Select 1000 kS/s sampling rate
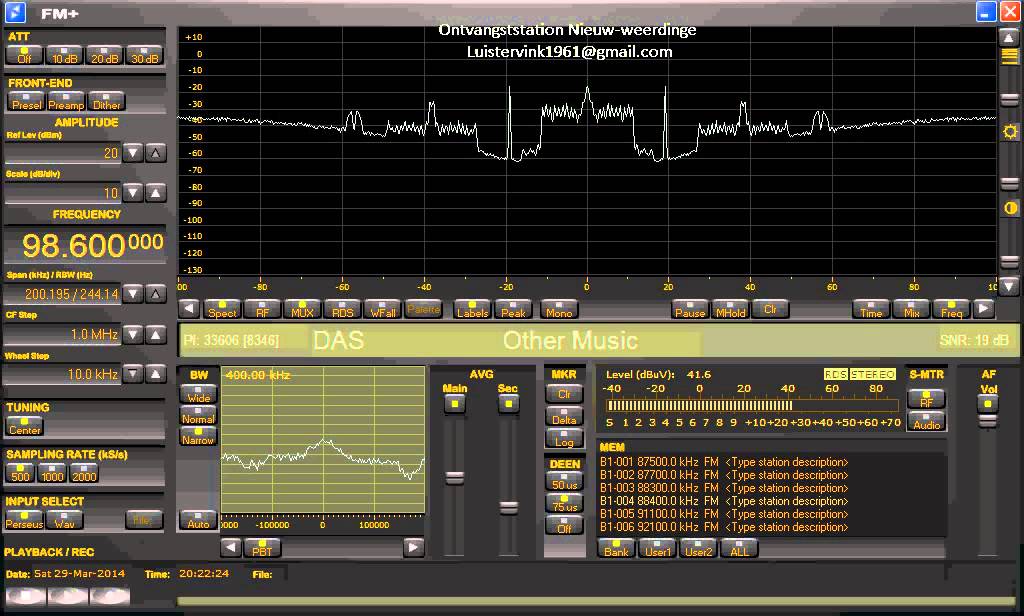 pyautogui.click(x=52, y=473)
